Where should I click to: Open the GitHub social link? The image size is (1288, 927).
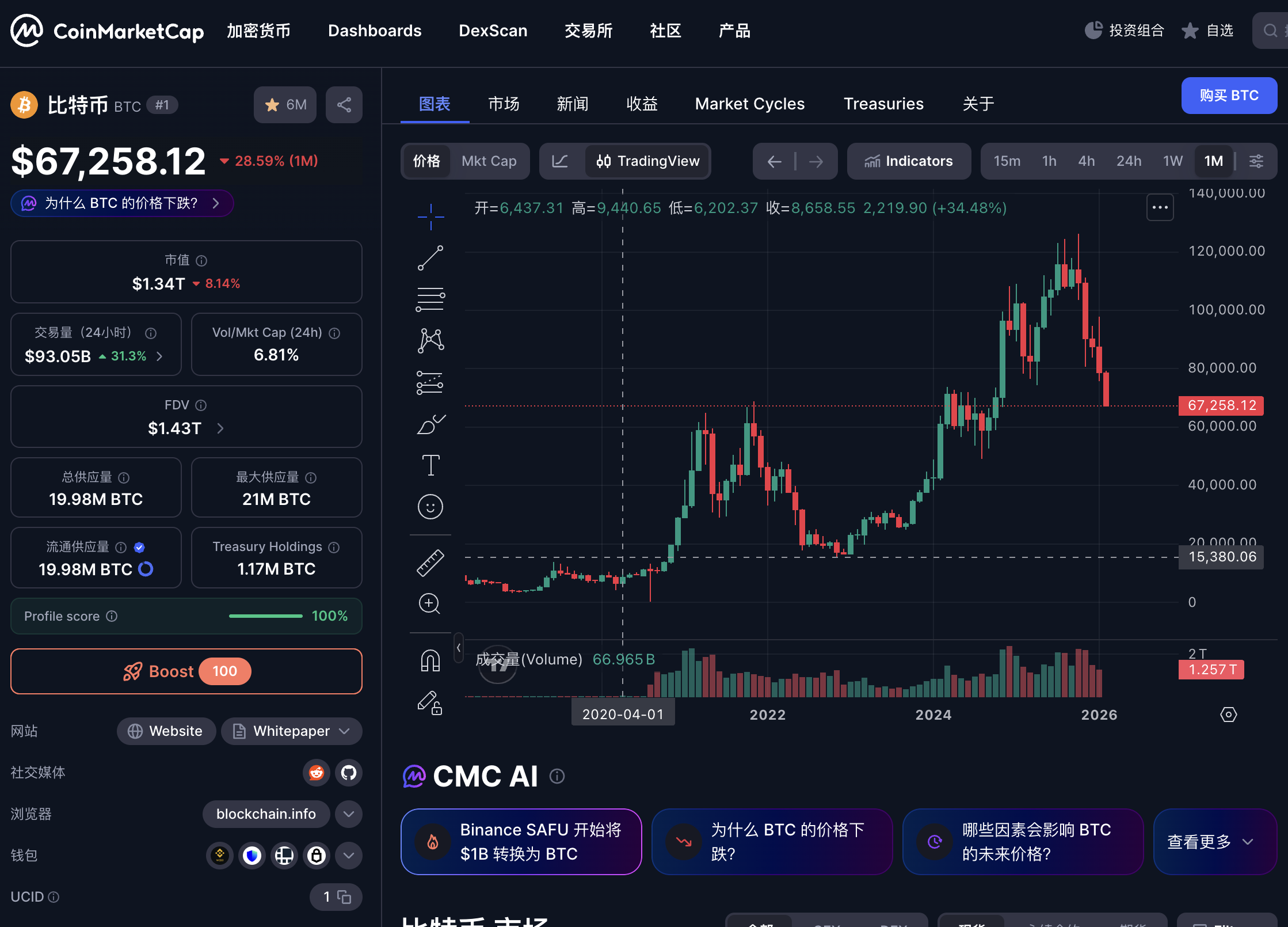(348, 772)
